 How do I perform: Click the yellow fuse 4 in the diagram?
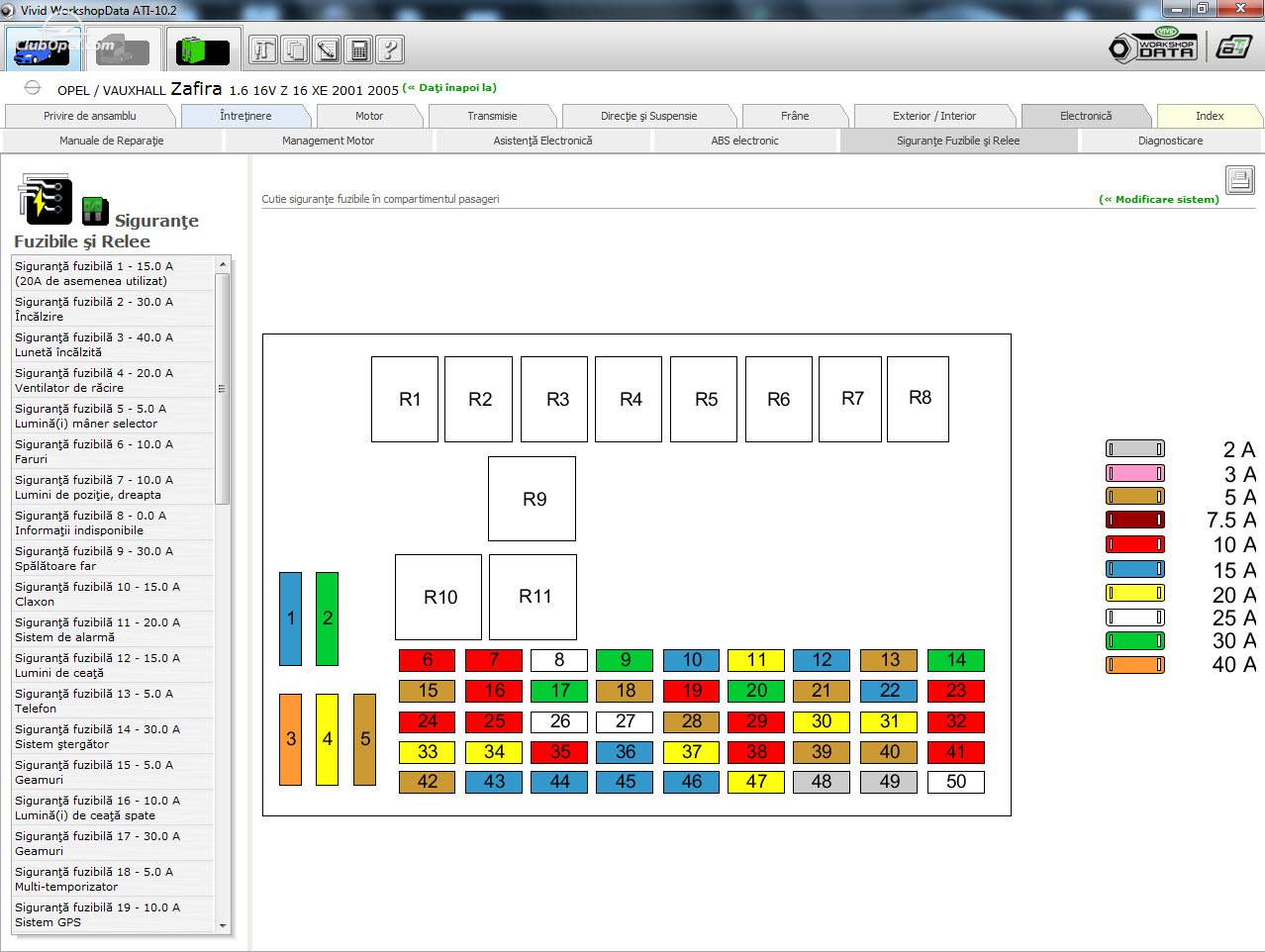pos(327,739)
